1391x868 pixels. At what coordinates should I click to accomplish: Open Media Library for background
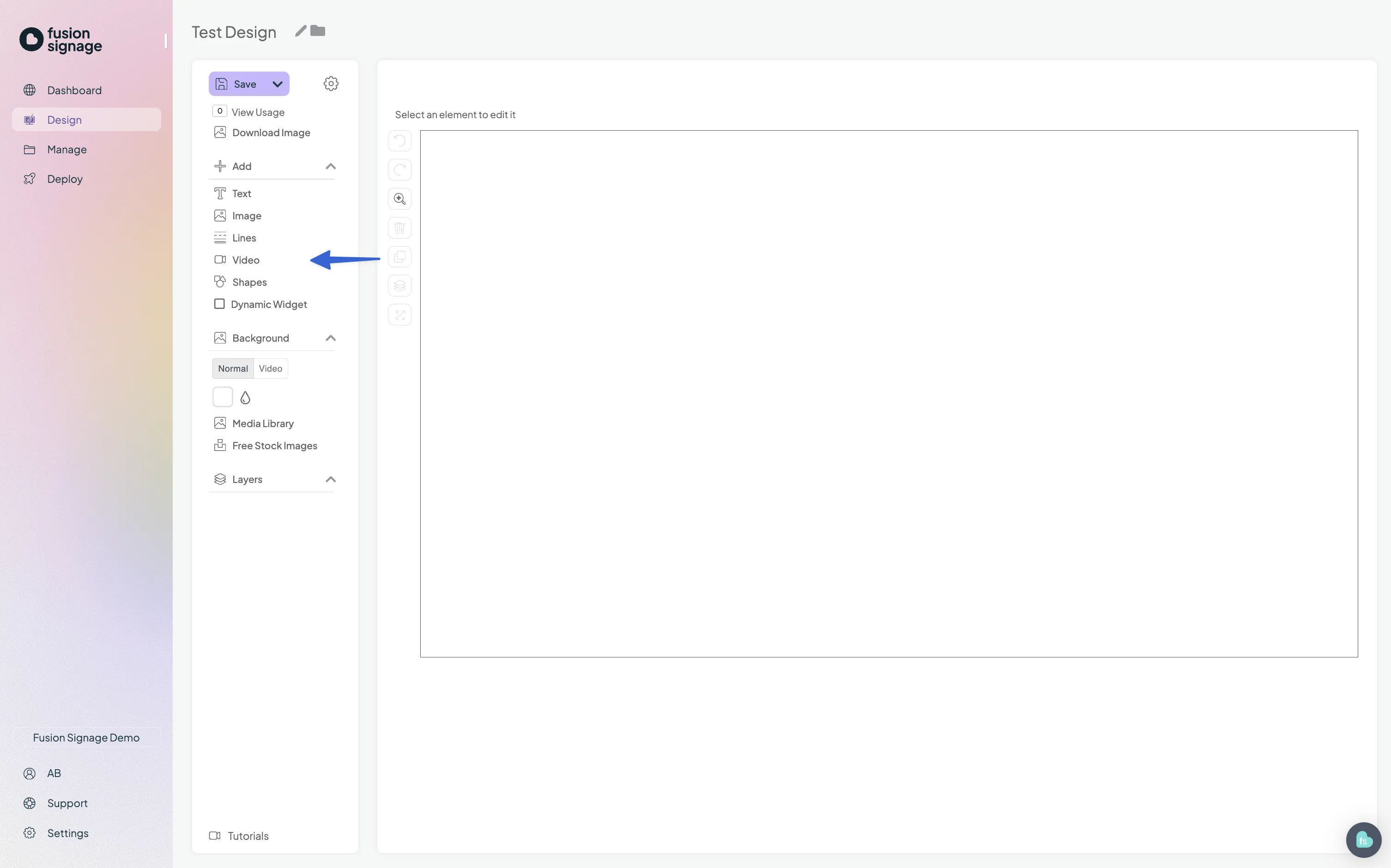(x=254, y=424)
